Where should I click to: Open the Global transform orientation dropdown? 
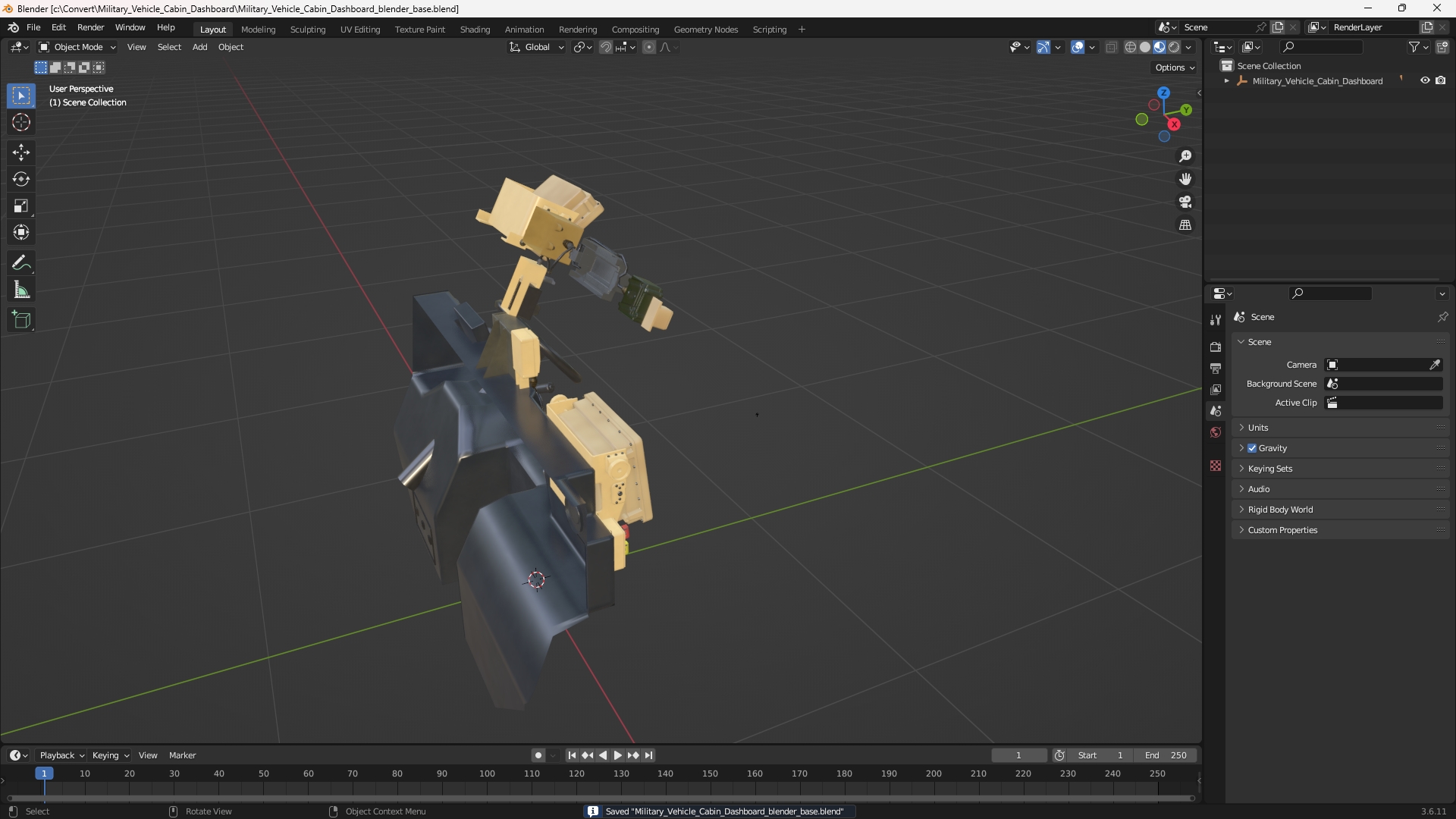536,47
